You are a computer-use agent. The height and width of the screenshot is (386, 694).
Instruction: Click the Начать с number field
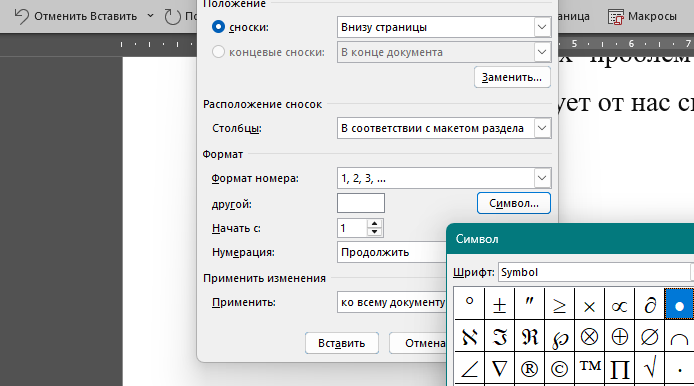click(352, 228)
